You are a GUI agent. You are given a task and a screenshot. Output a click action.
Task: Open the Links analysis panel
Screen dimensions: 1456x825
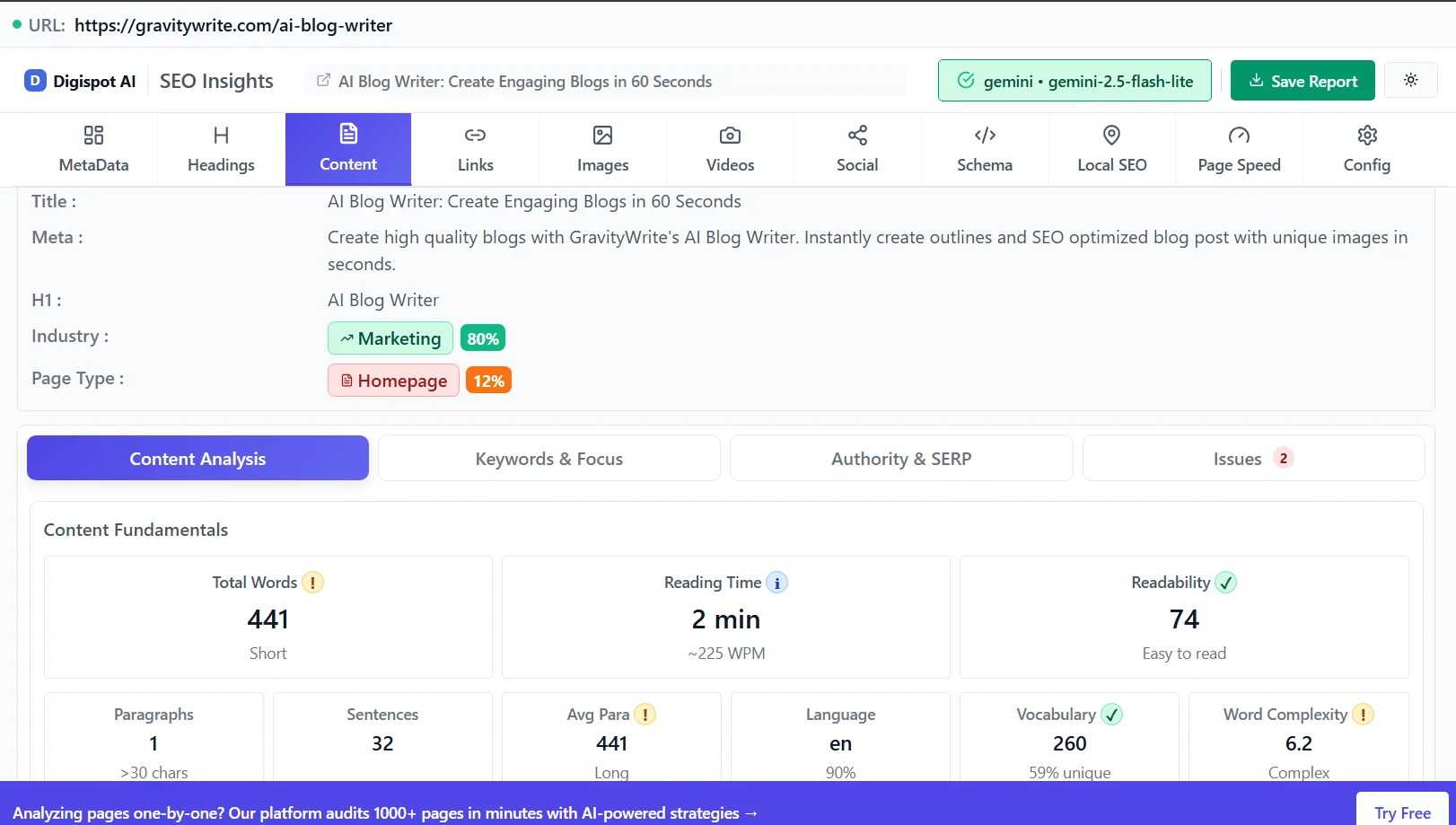pyautogui.click(x=475, y=149)
